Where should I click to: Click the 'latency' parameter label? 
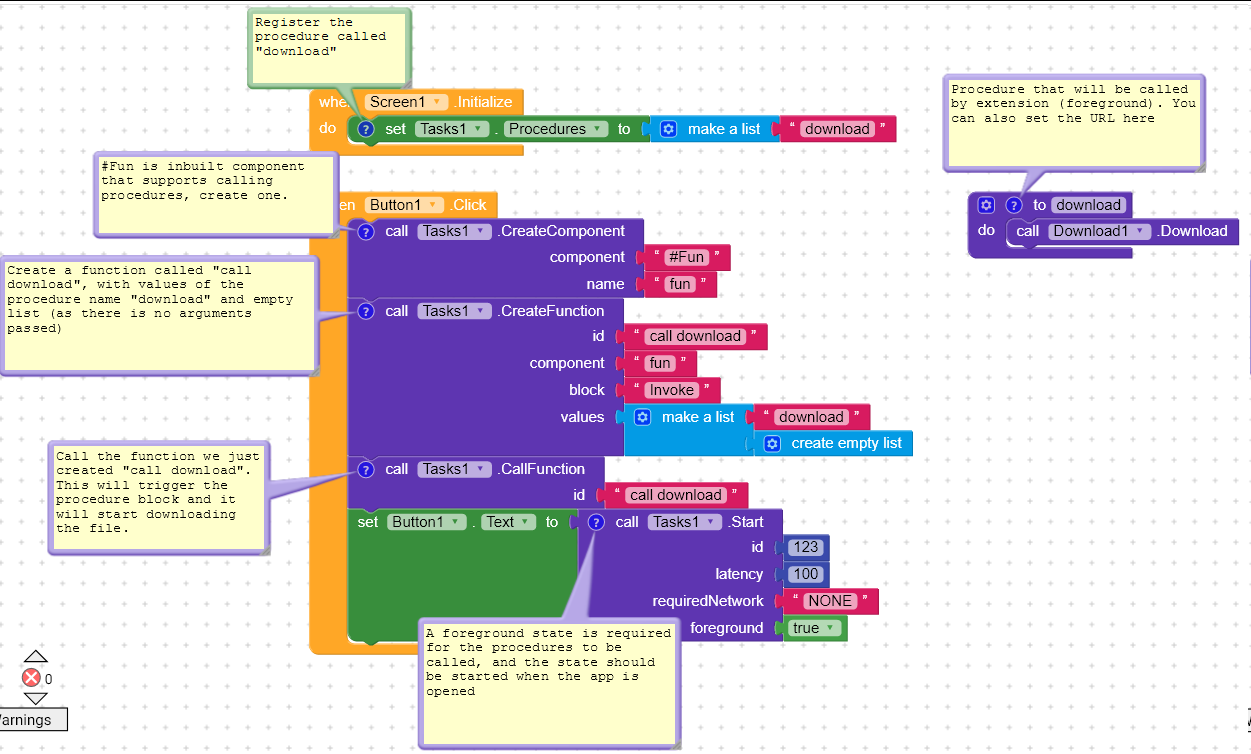(739, 574)
